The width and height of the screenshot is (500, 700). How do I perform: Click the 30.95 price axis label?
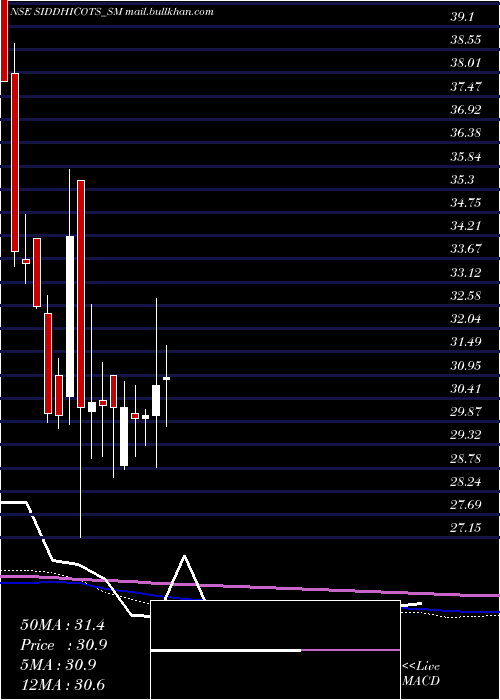(x=466, y=366)
